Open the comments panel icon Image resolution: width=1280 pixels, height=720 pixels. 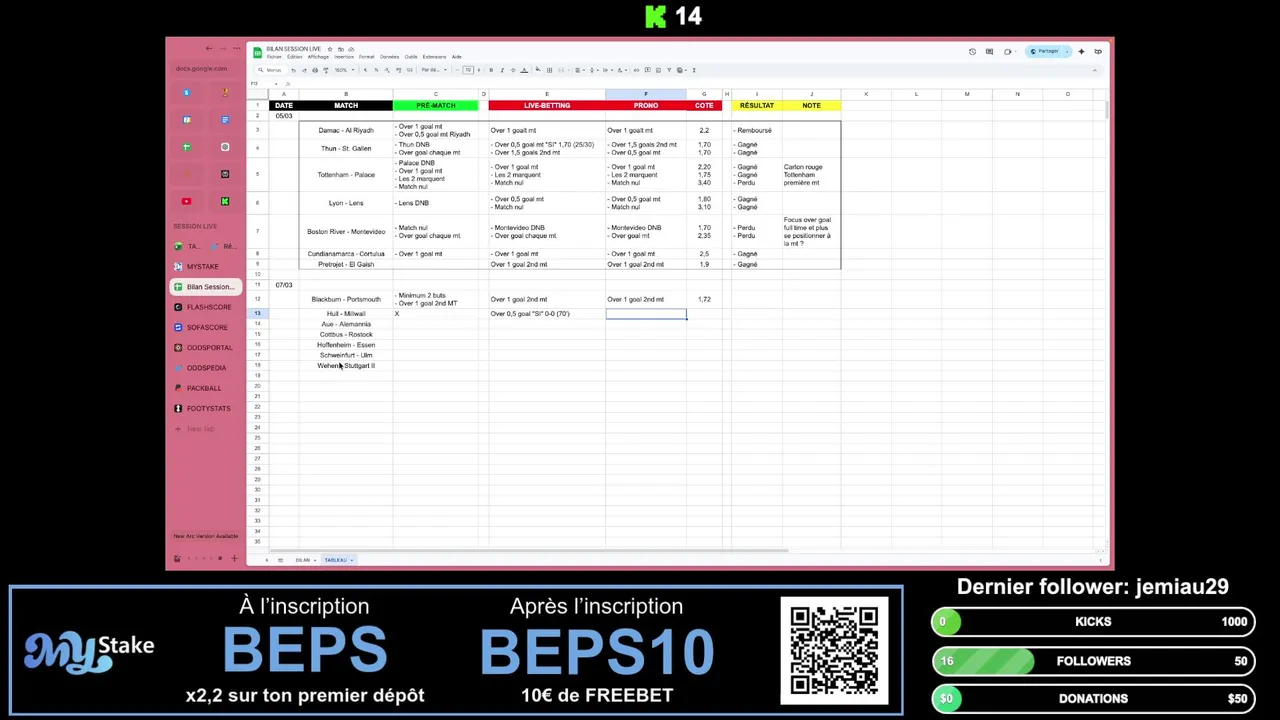coord(989,52)
